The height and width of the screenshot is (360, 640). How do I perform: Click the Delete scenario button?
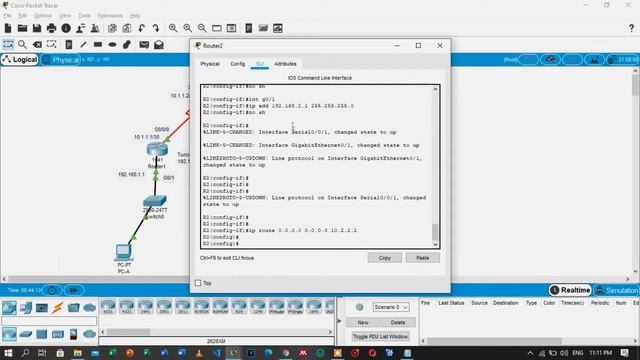pyautogui.click(x=398, y=322)
